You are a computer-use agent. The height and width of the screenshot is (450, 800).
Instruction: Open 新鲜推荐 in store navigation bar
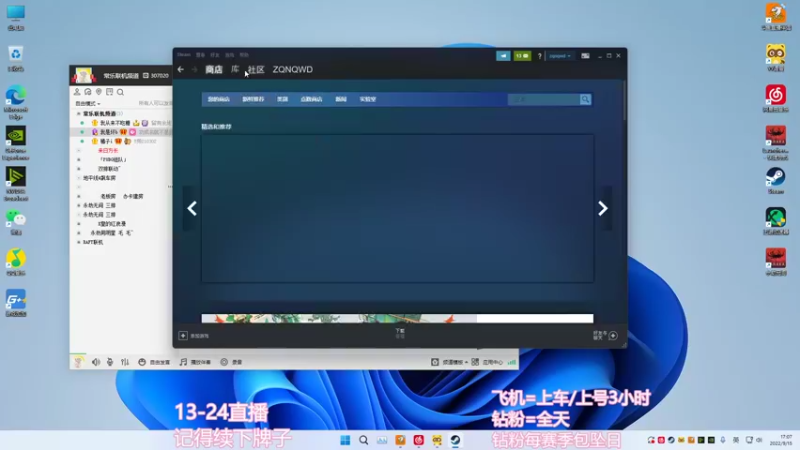pos(253,99)
